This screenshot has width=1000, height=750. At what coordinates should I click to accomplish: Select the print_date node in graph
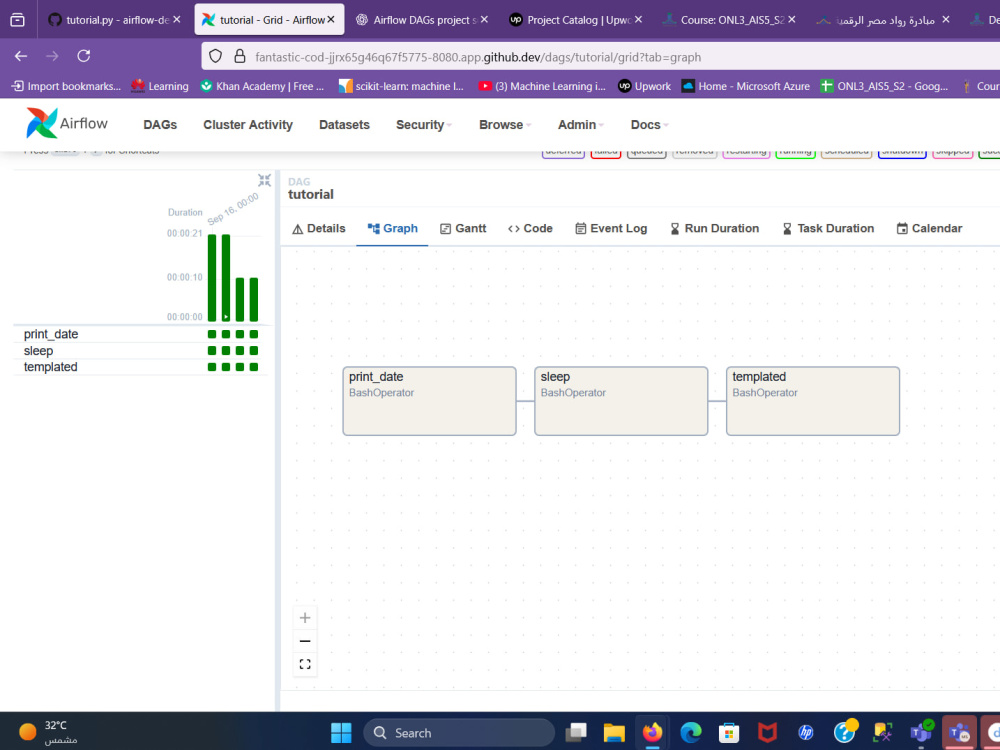[x=429, y=401]
